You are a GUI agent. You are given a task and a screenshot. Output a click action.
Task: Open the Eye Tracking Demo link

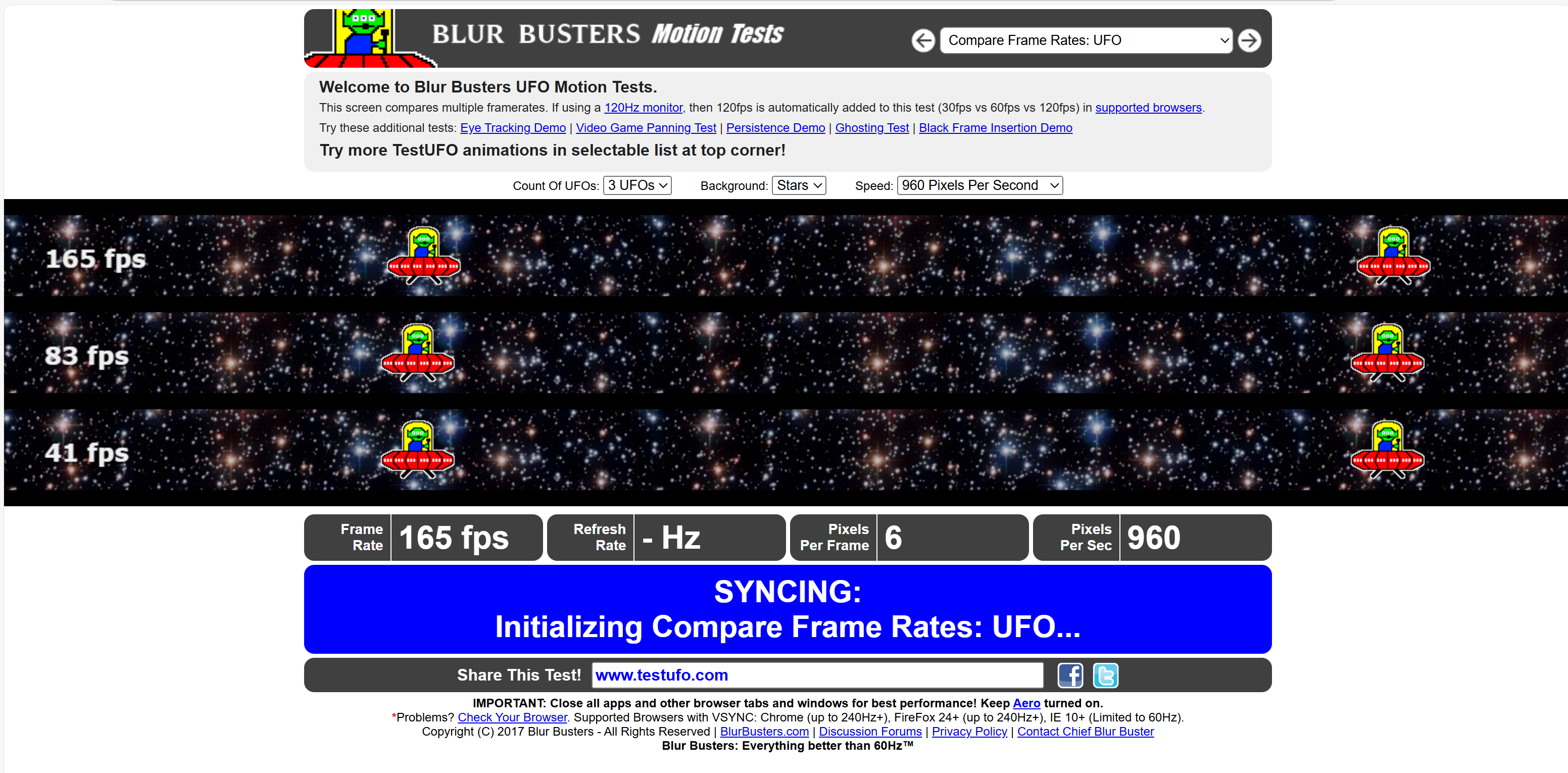click(513, 128)
